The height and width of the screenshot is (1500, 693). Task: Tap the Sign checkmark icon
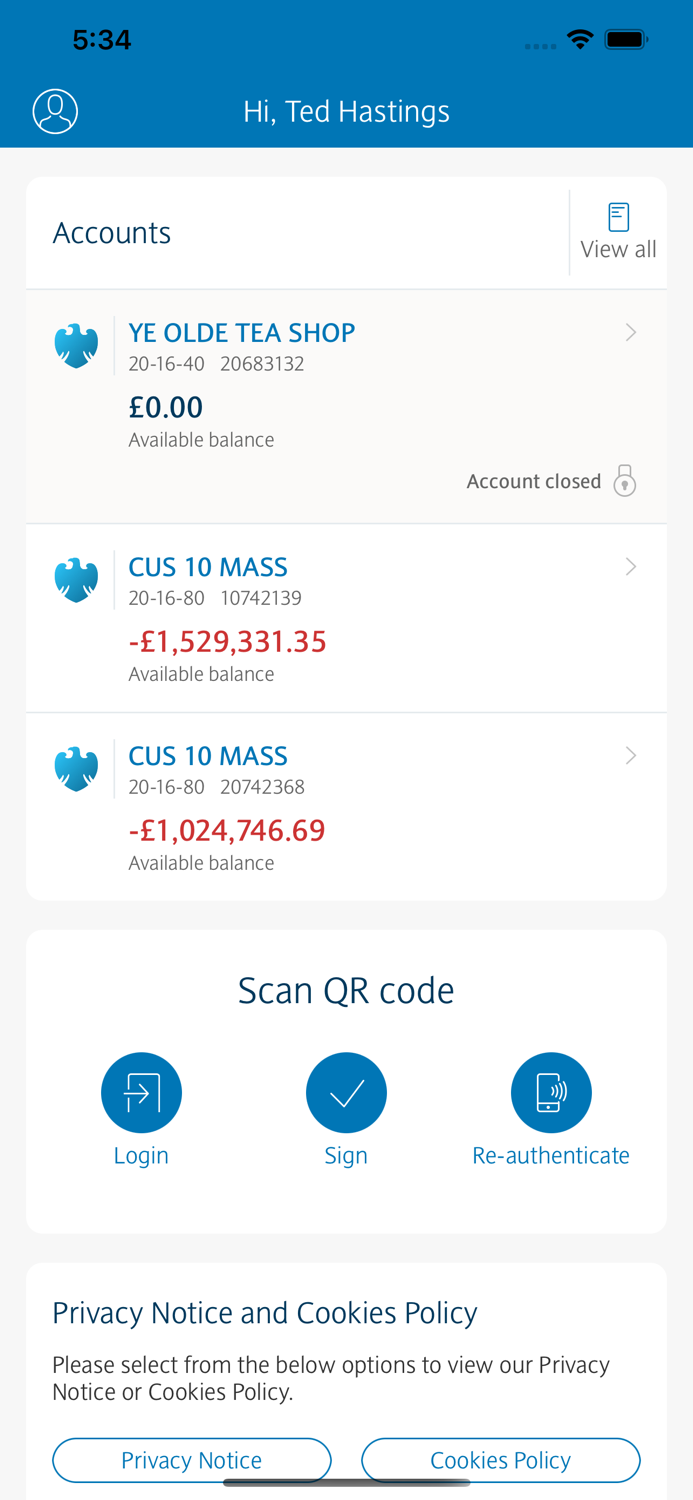coord(346,1092)
